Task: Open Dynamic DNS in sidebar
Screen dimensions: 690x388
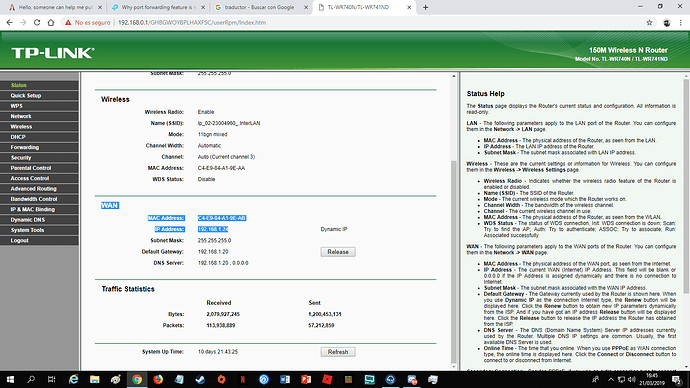Action: pos(39,220)
